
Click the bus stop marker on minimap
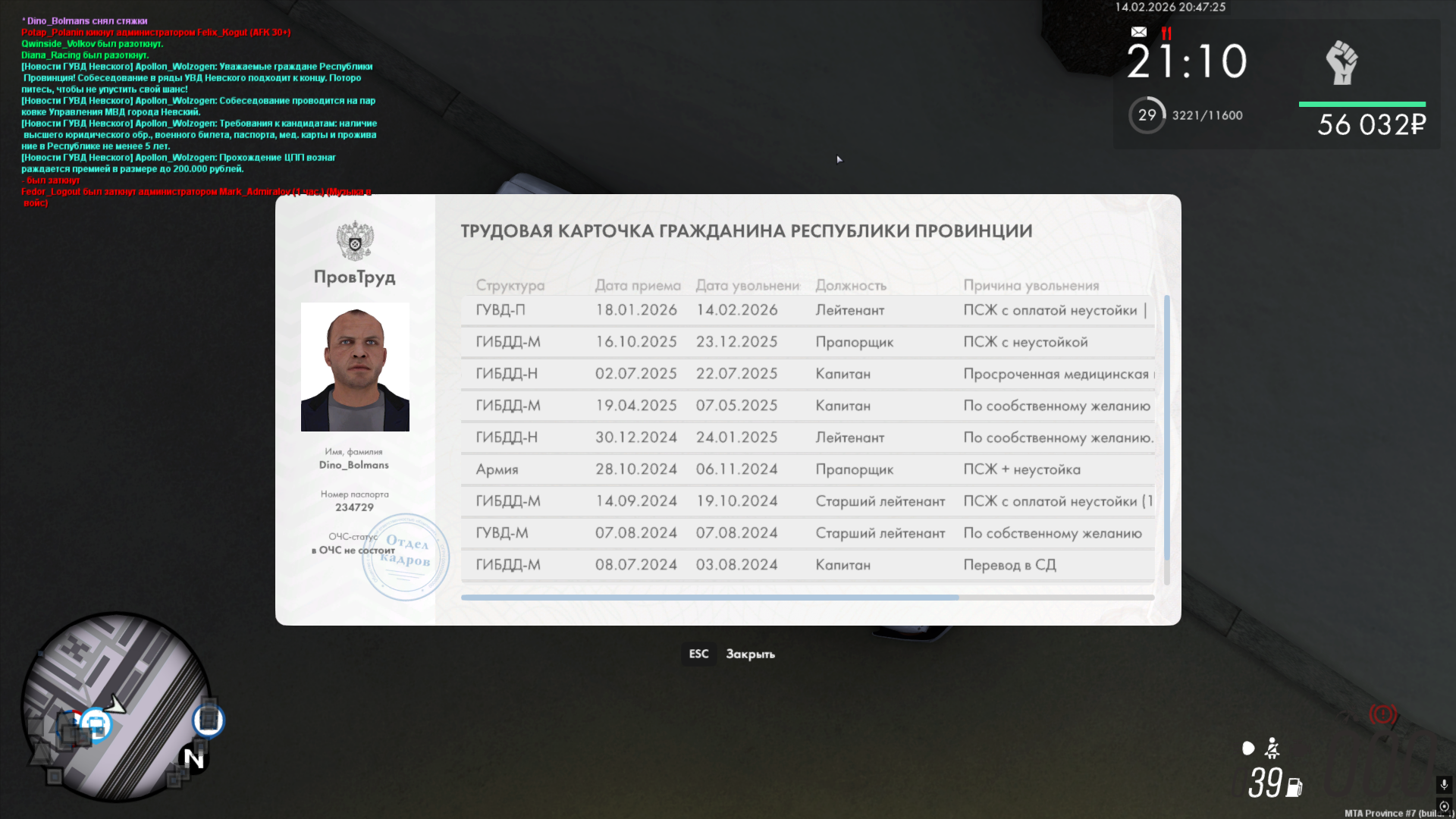[96, 723]
